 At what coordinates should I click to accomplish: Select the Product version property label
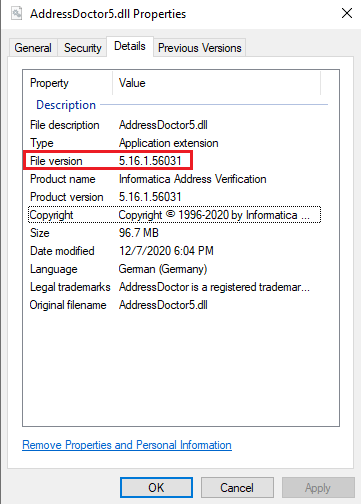pyautogui.click(x=67, y=197)
